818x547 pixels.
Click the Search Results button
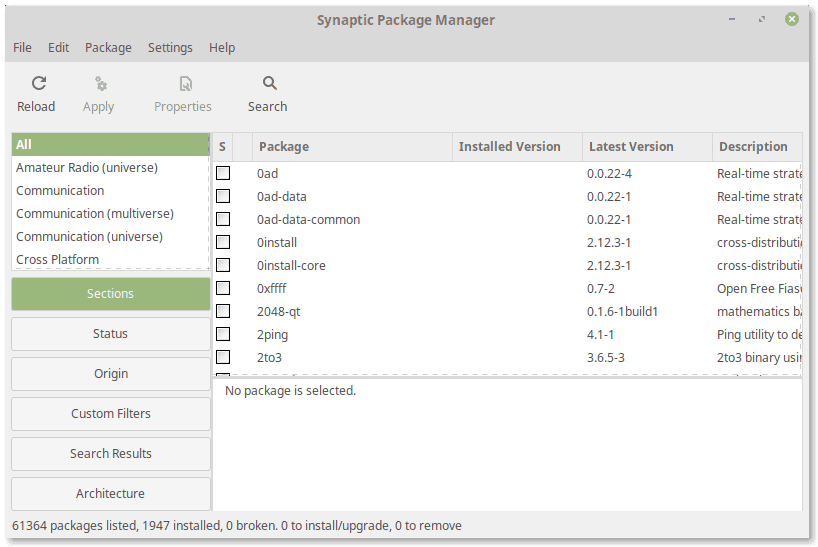point(111,454)
